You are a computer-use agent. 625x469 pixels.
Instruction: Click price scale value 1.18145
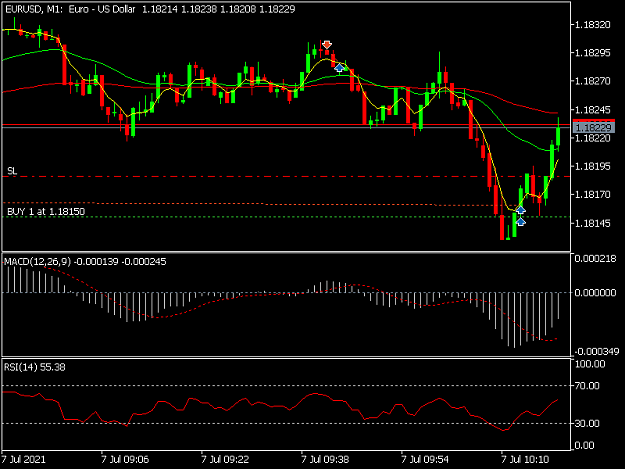point(593,223)
